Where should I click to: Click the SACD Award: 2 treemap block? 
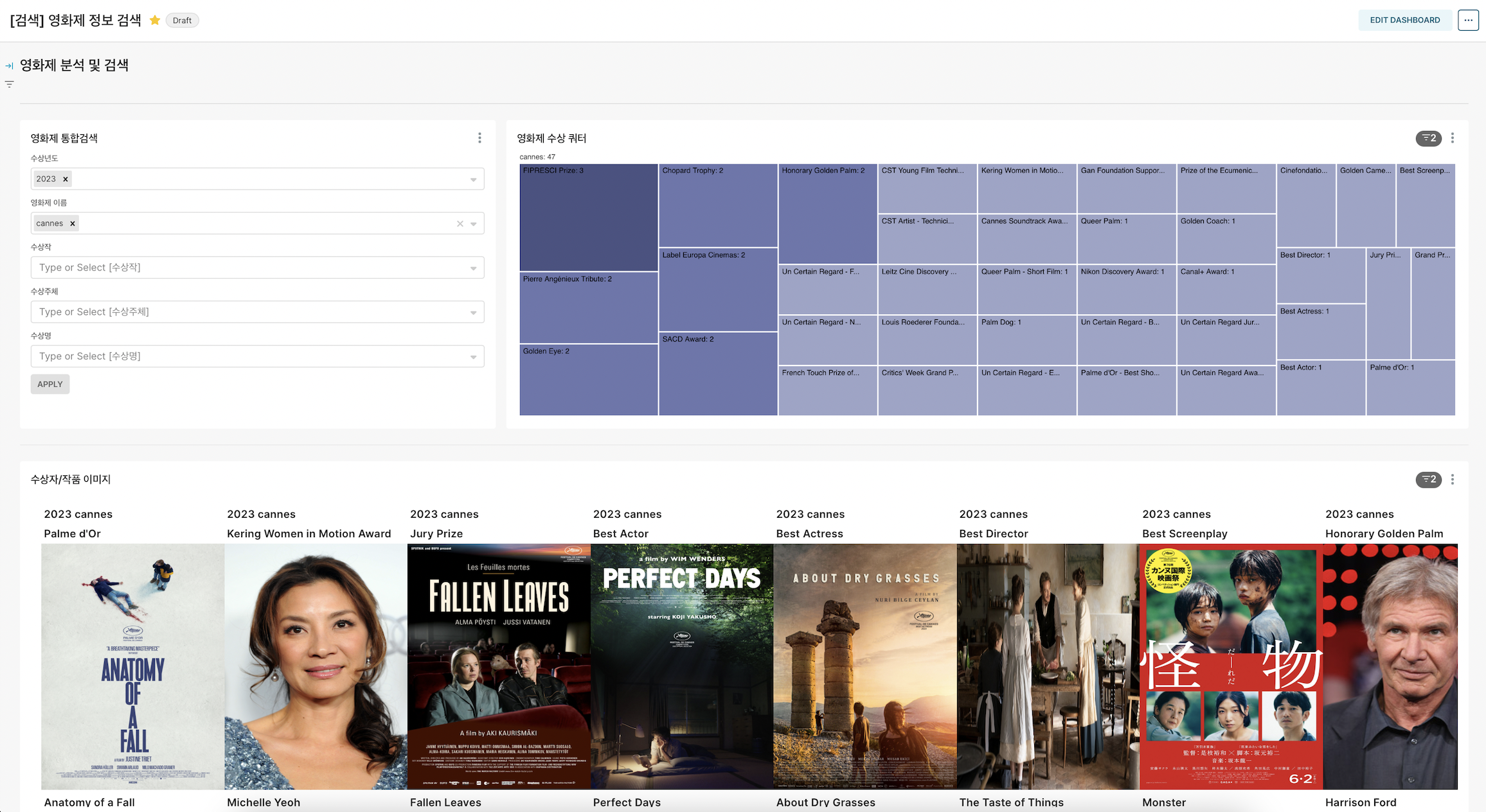point(718,374)
